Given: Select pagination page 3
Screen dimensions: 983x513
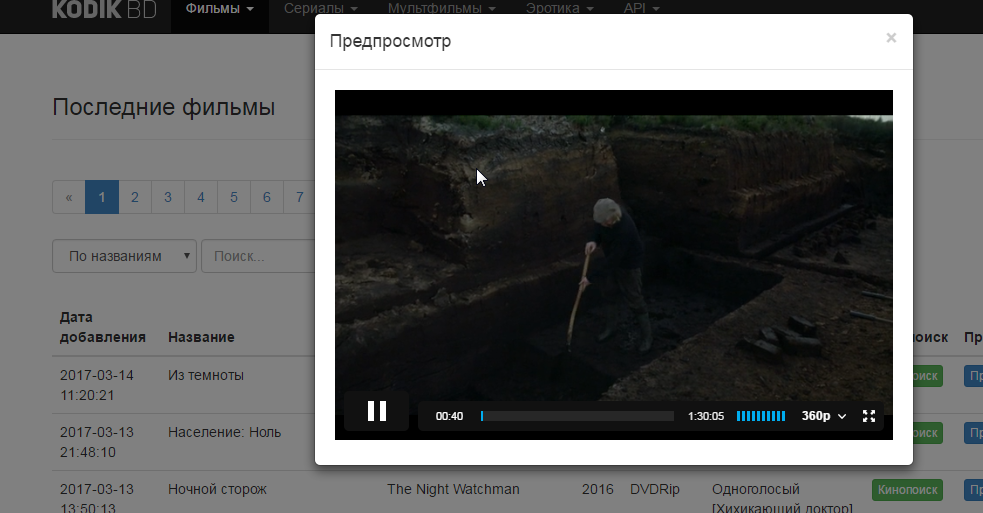Looking at the screenshot, I should pos(168,198).
